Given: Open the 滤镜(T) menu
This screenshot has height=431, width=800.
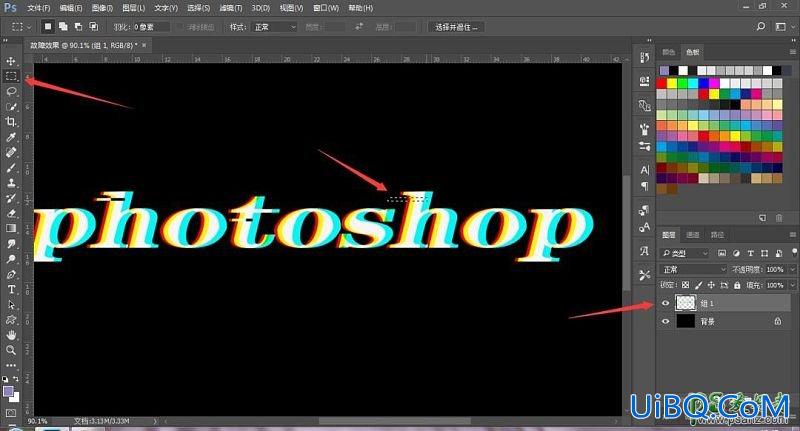Looking at the screenshot, I should [231, 8].
